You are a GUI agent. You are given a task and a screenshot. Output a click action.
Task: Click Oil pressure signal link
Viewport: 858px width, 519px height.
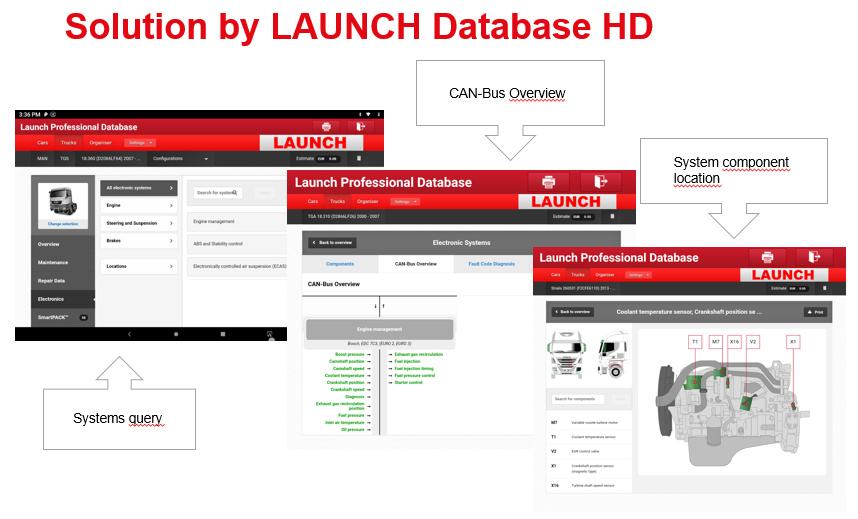click(353, 429)
